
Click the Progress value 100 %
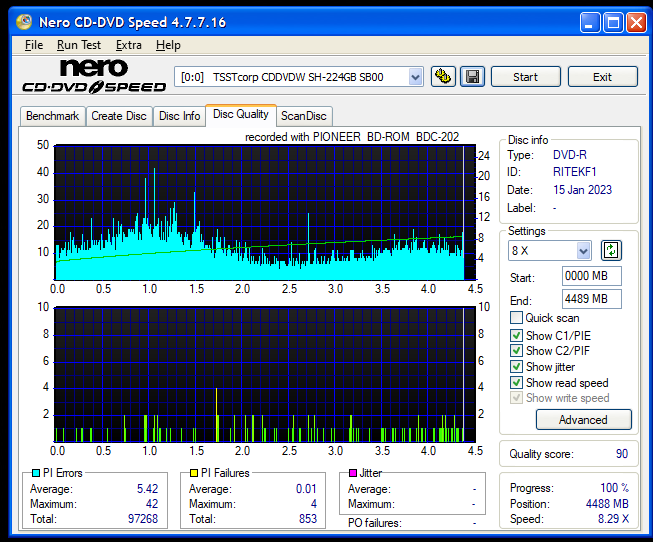tap(614, 488)
